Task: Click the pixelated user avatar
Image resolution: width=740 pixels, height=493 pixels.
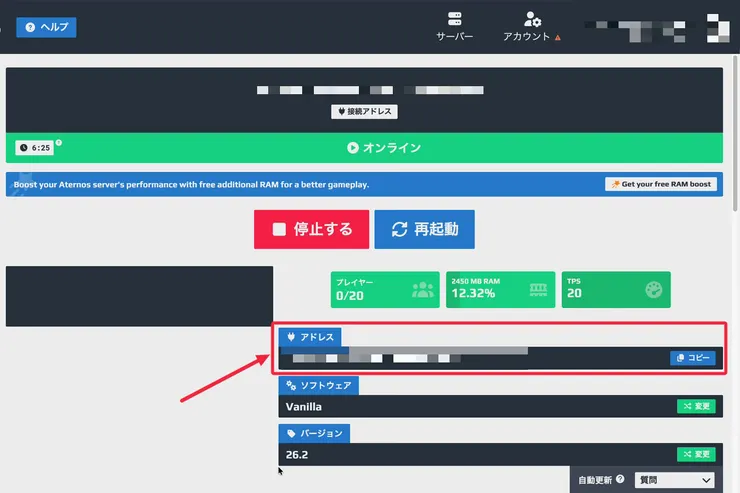Action: [x=717, y=28]
